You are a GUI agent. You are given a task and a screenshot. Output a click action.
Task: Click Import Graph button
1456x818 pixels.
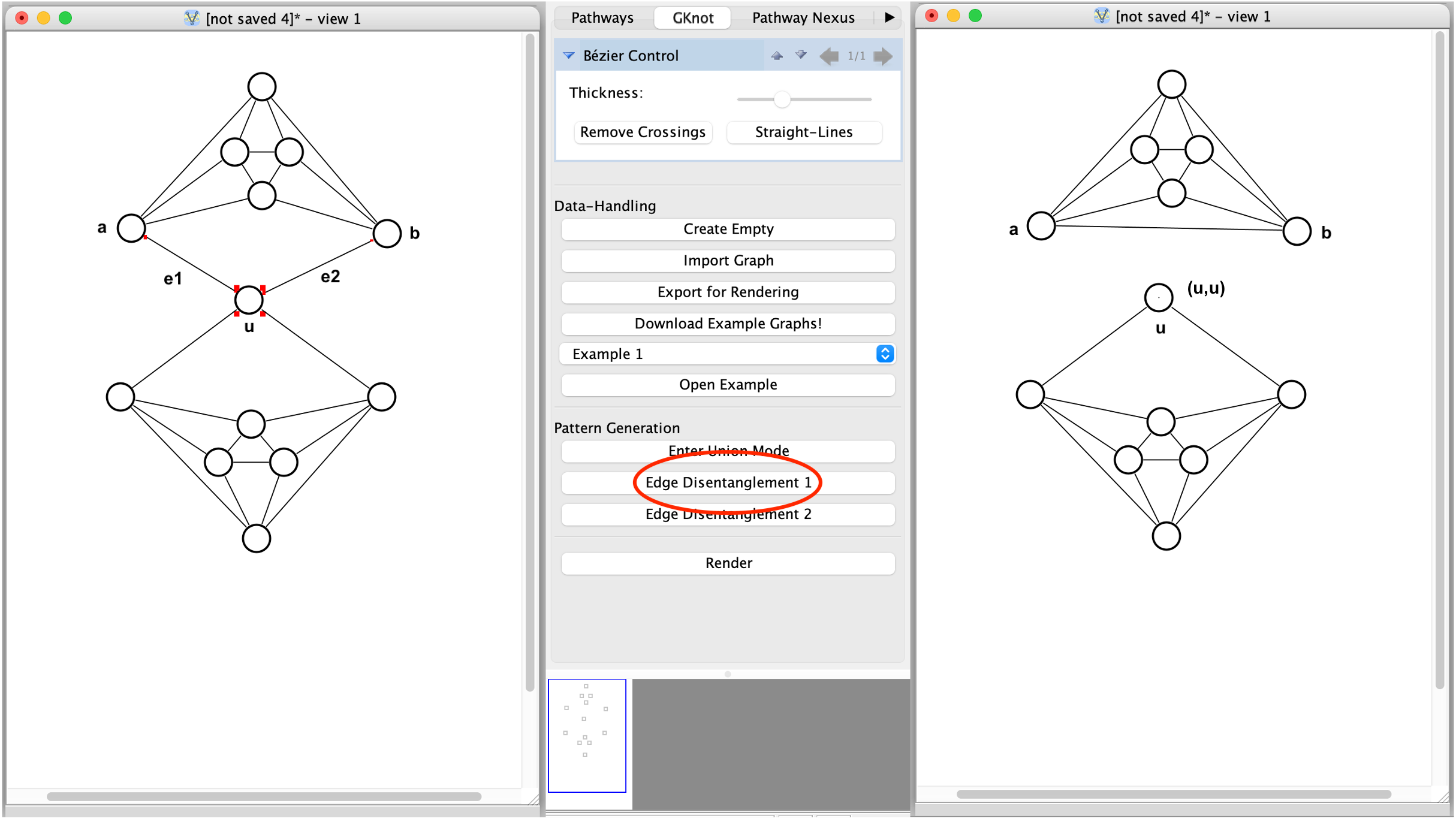click(728, 261)
